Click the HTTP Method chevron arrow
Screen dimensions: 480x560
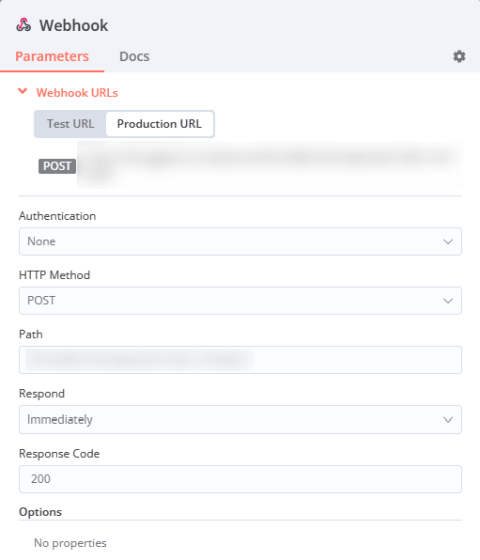point(448,301)
